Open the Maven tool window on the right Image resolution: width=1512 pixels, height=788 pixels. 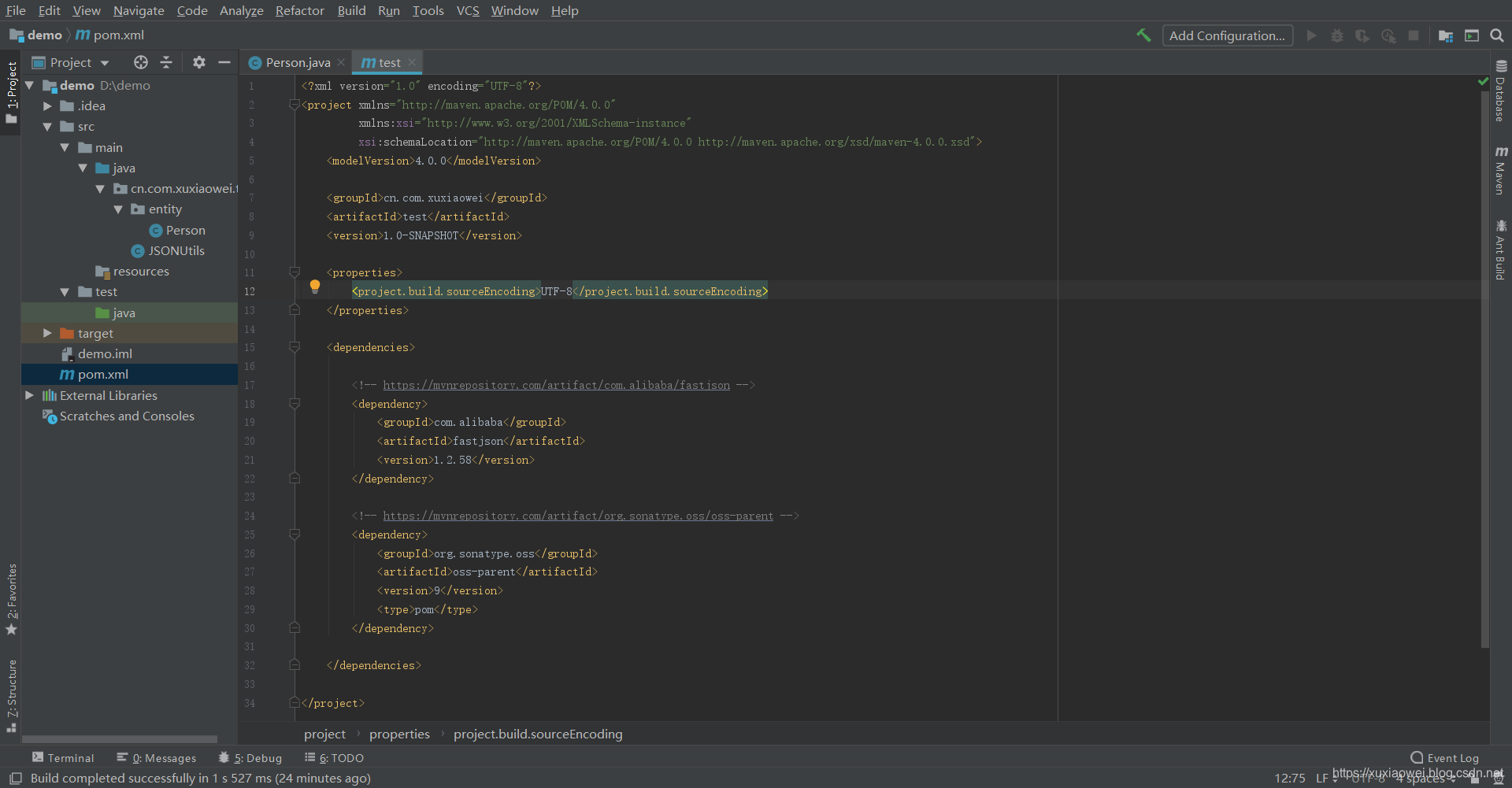1501,172
